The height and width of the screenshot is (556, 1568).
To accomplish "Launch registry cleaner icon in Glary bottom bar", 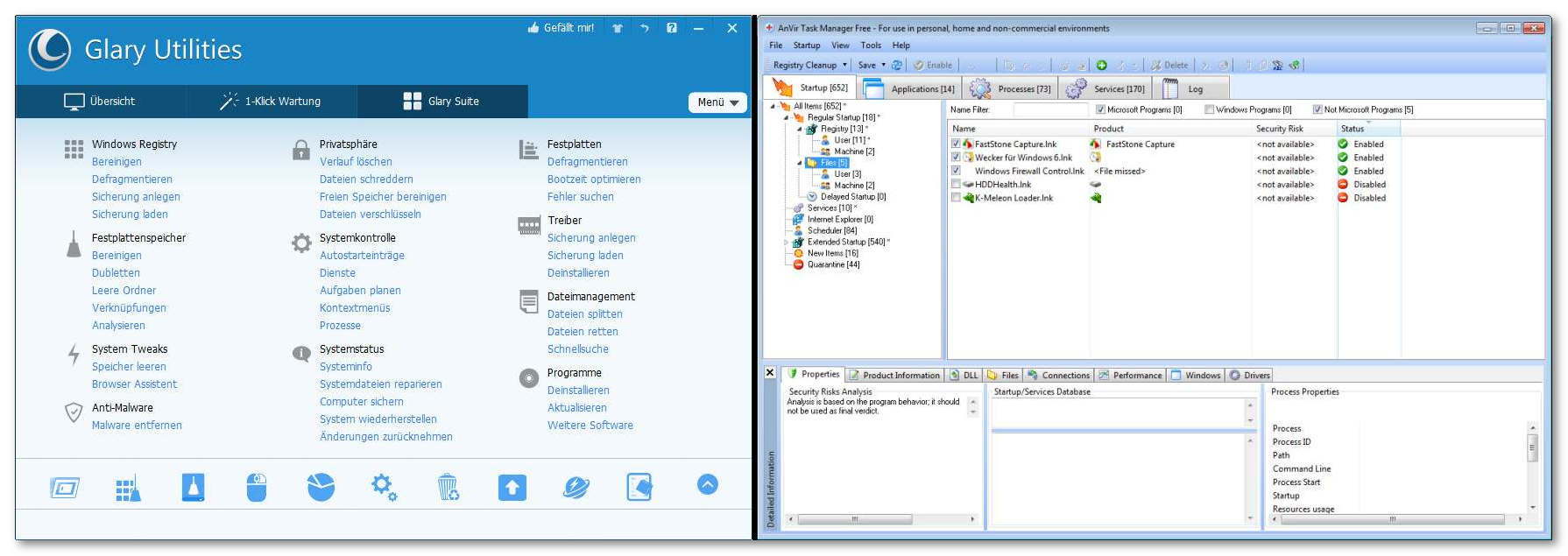I will [x=129, y=488].
